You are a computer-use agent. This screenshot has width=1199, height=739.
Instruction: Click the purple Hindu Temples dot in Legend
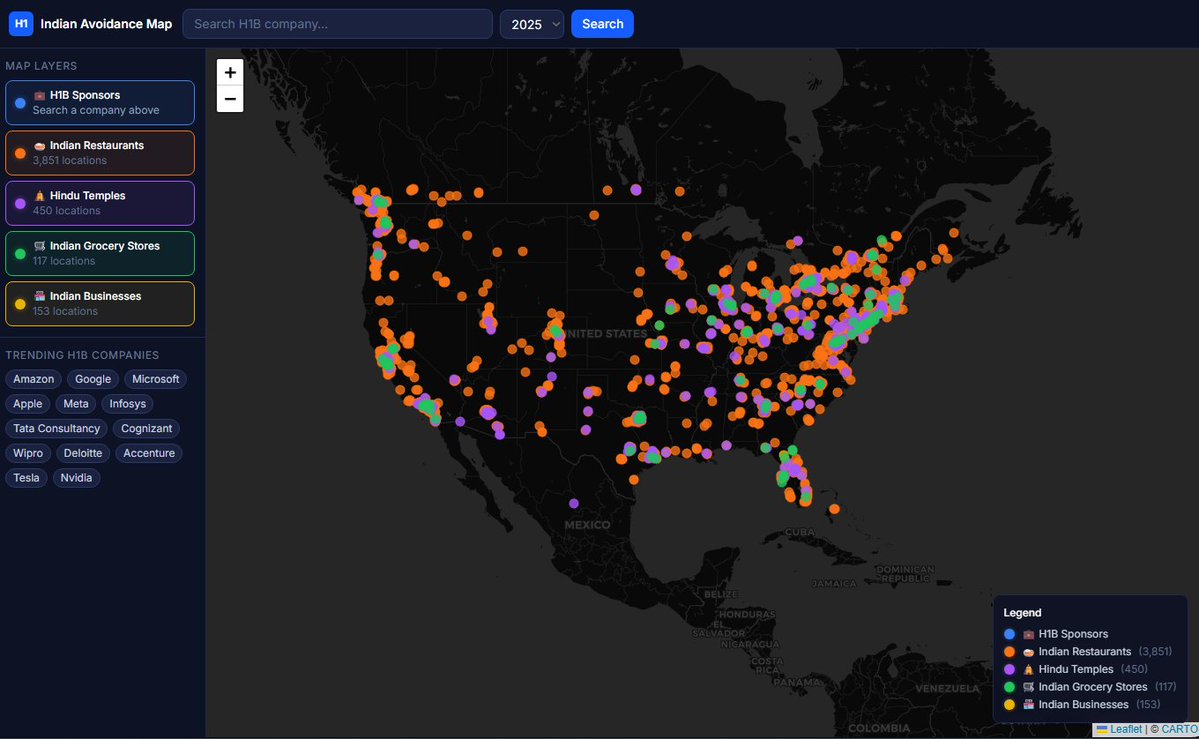(x=1009, y=669)
